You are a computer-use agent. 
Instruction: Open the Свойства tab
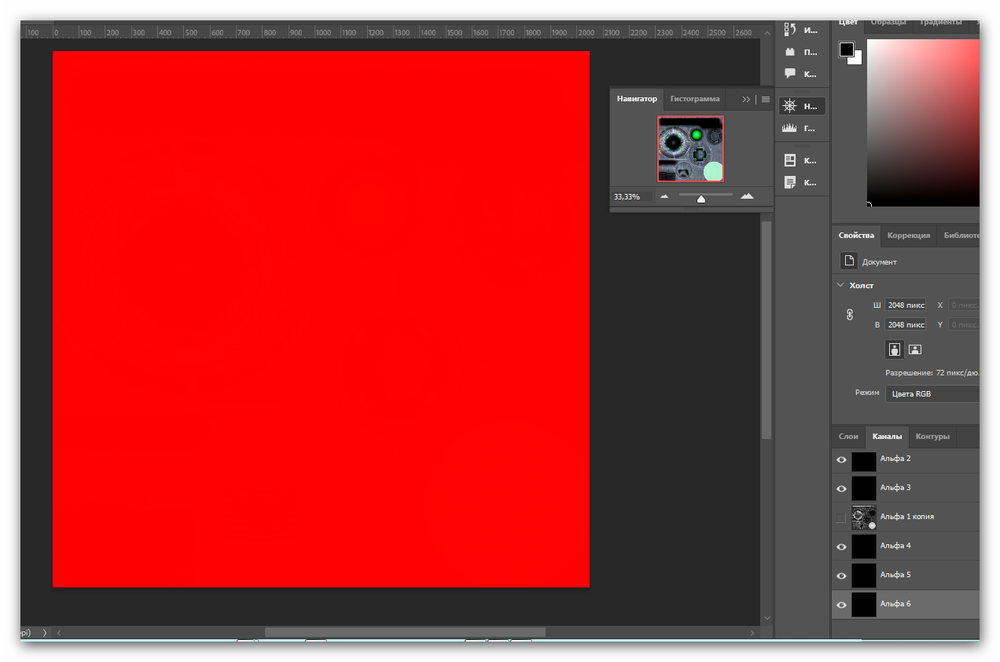tap(856, 235)
